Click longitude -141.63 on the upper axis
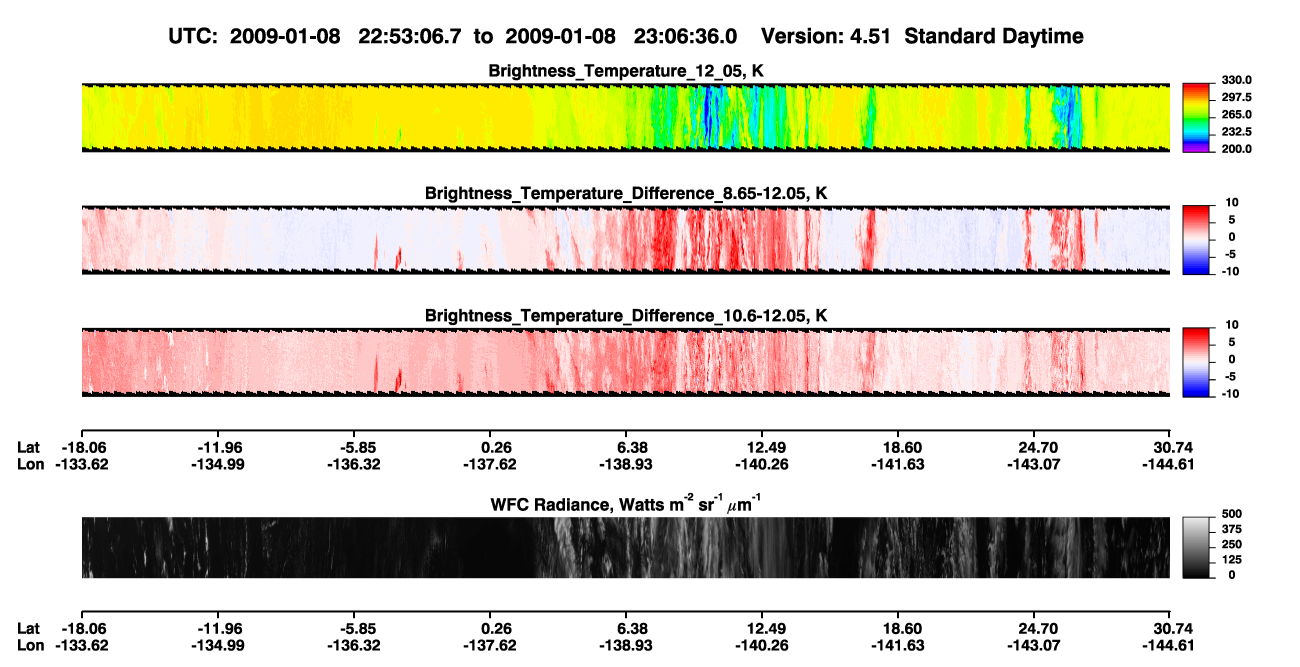The width and height of the screenshot is (1300, 667). tap(898, 464)
